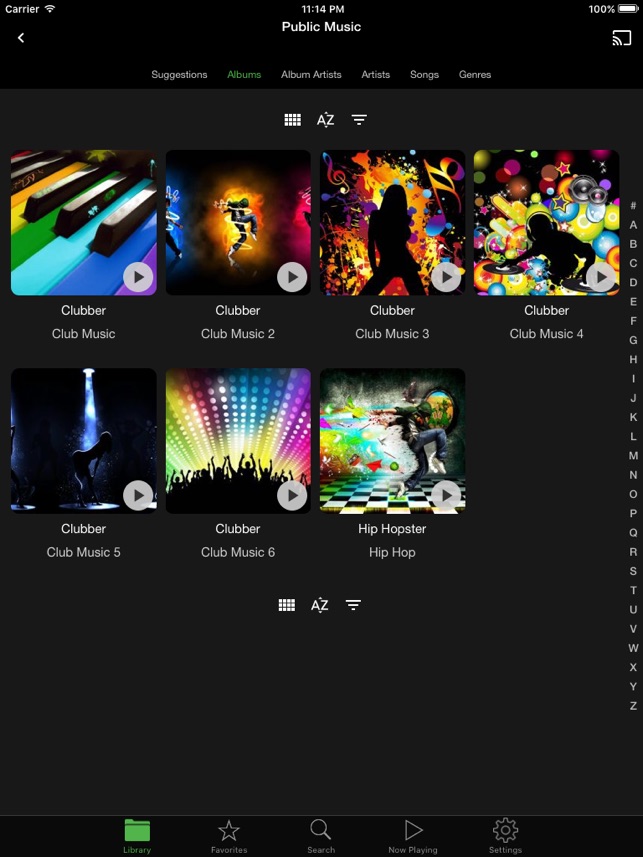Open Favorites star in bottom bar

tap(229, 836)
